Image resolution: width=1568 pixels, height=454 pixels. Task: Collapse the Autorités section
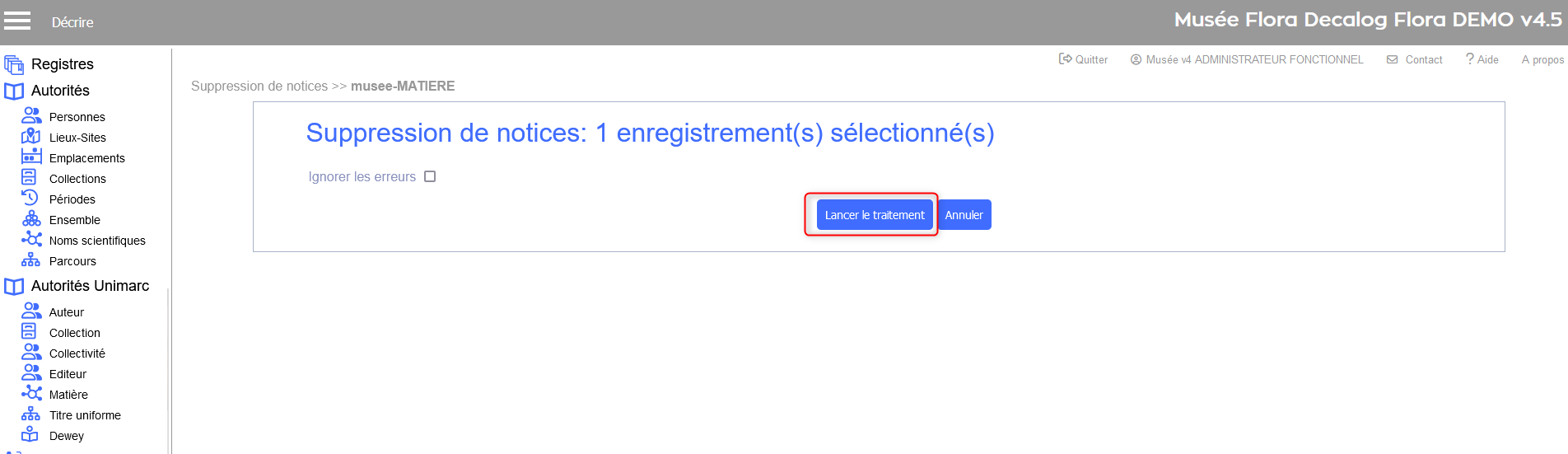pos(59,91)
